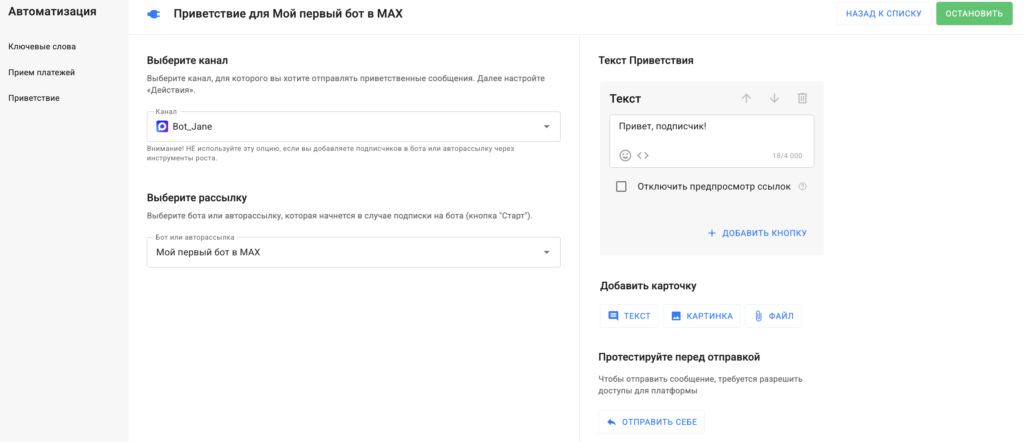Screen dimensions: 1024x442
Task: Click the Добавить кнопку link
Action: pyautogui.click(x=756, y=233)
